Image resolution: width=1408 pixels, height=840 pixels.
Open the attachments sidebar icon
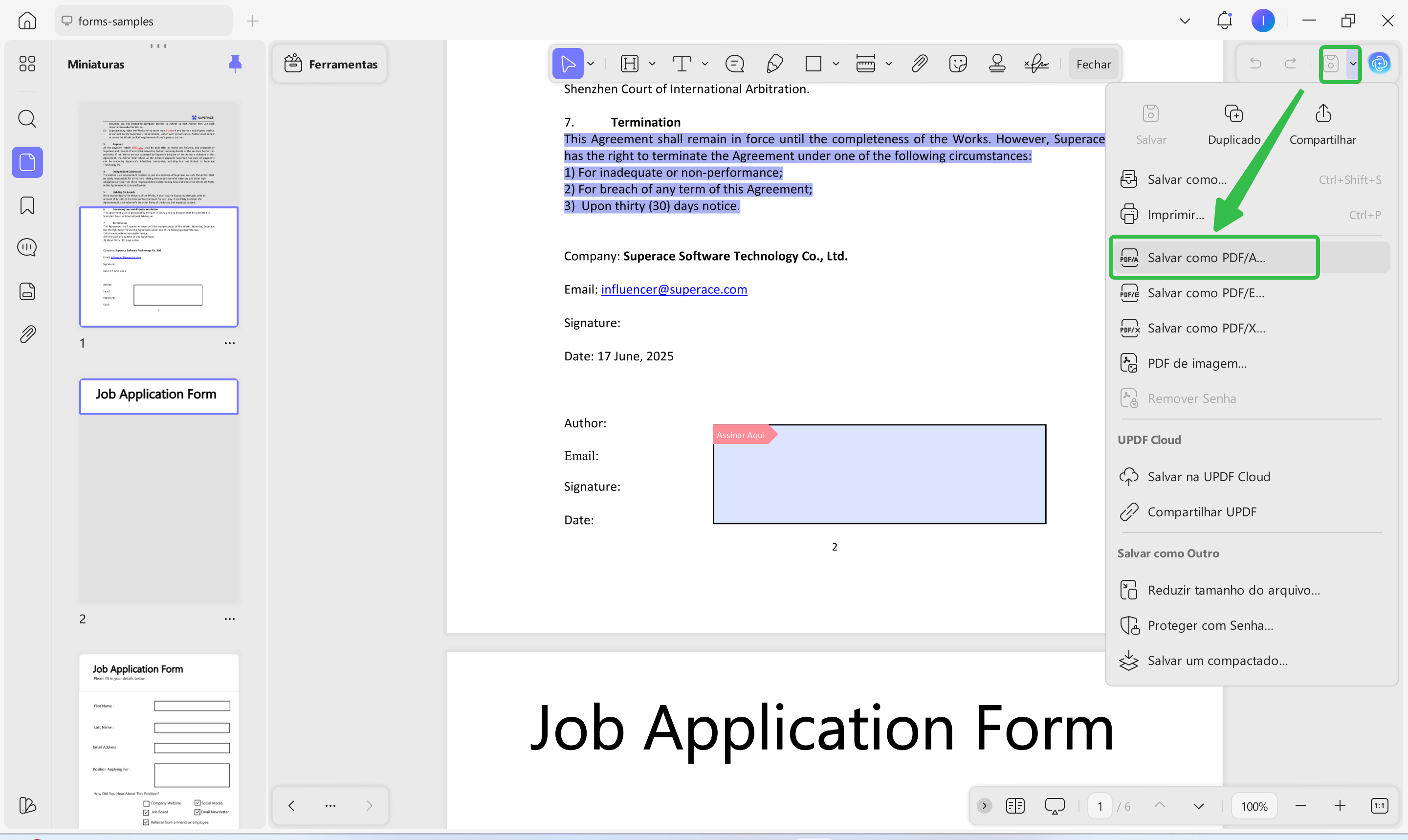27,334
